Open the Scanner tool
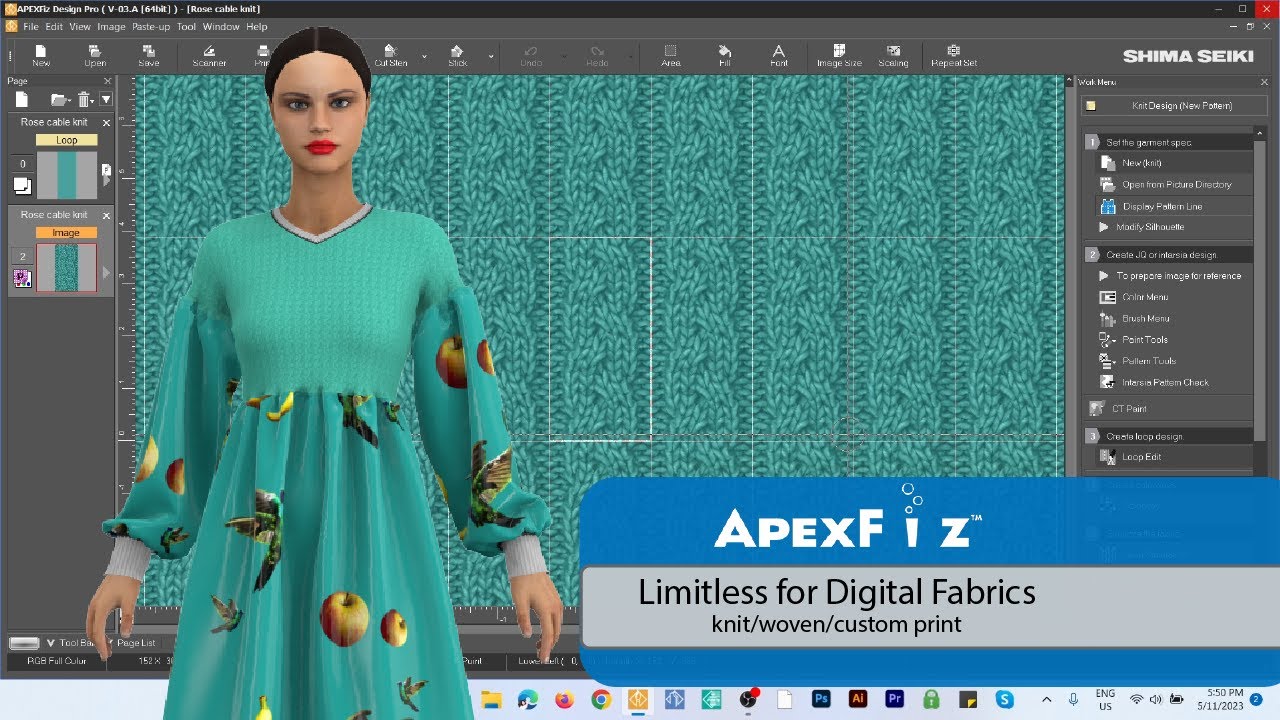1280x720 pixels. point(209,54)
